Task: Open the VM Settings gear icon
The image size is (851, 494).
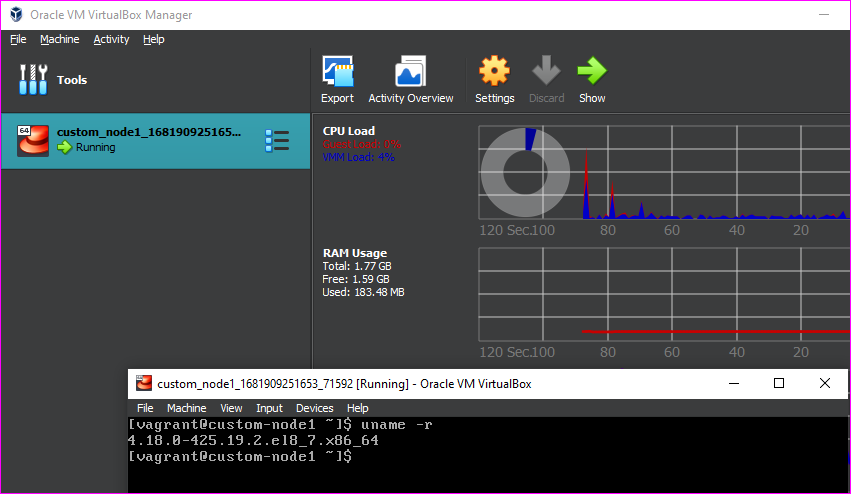Action: (494, 71)
